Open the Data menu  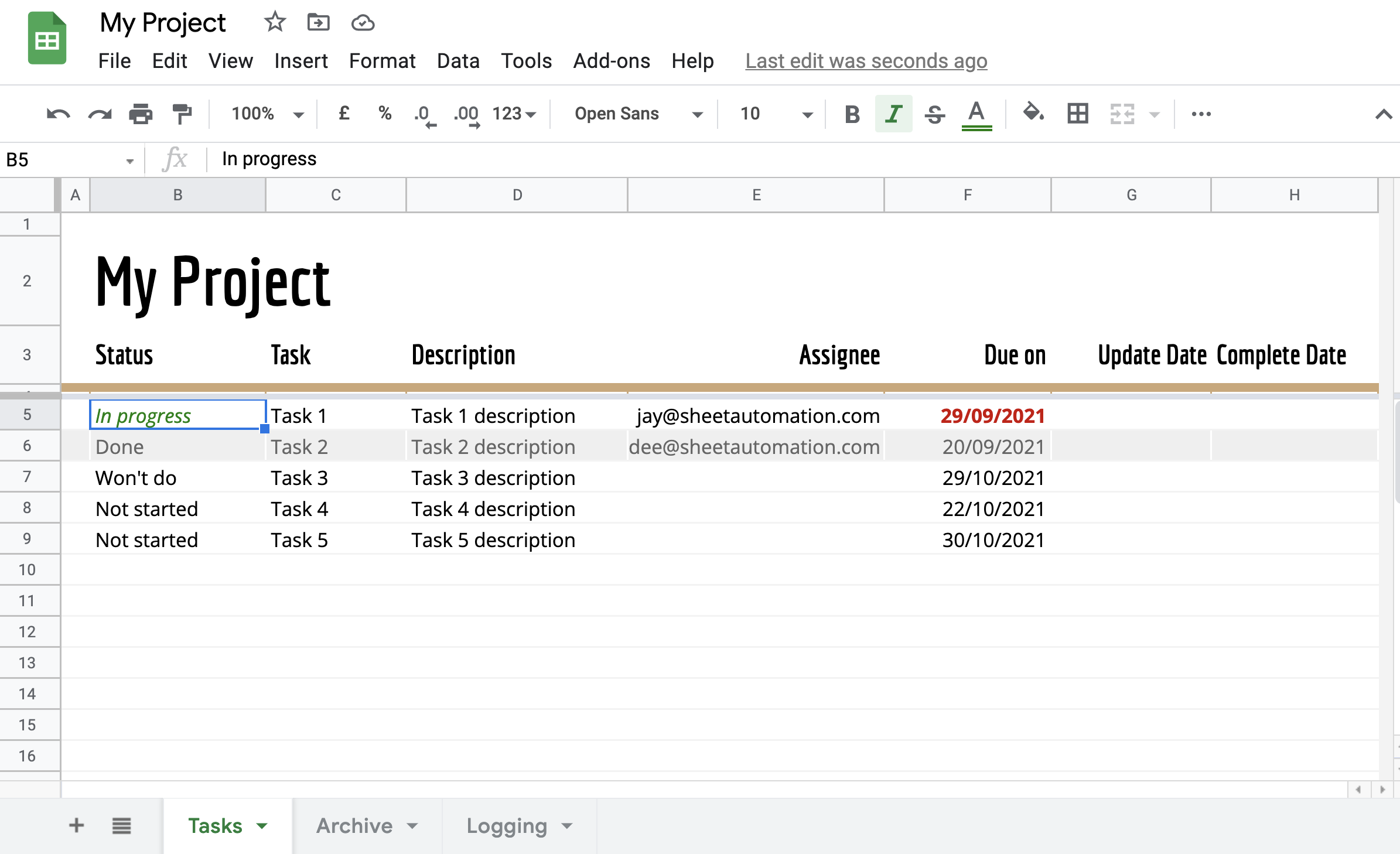pos(458,61)
